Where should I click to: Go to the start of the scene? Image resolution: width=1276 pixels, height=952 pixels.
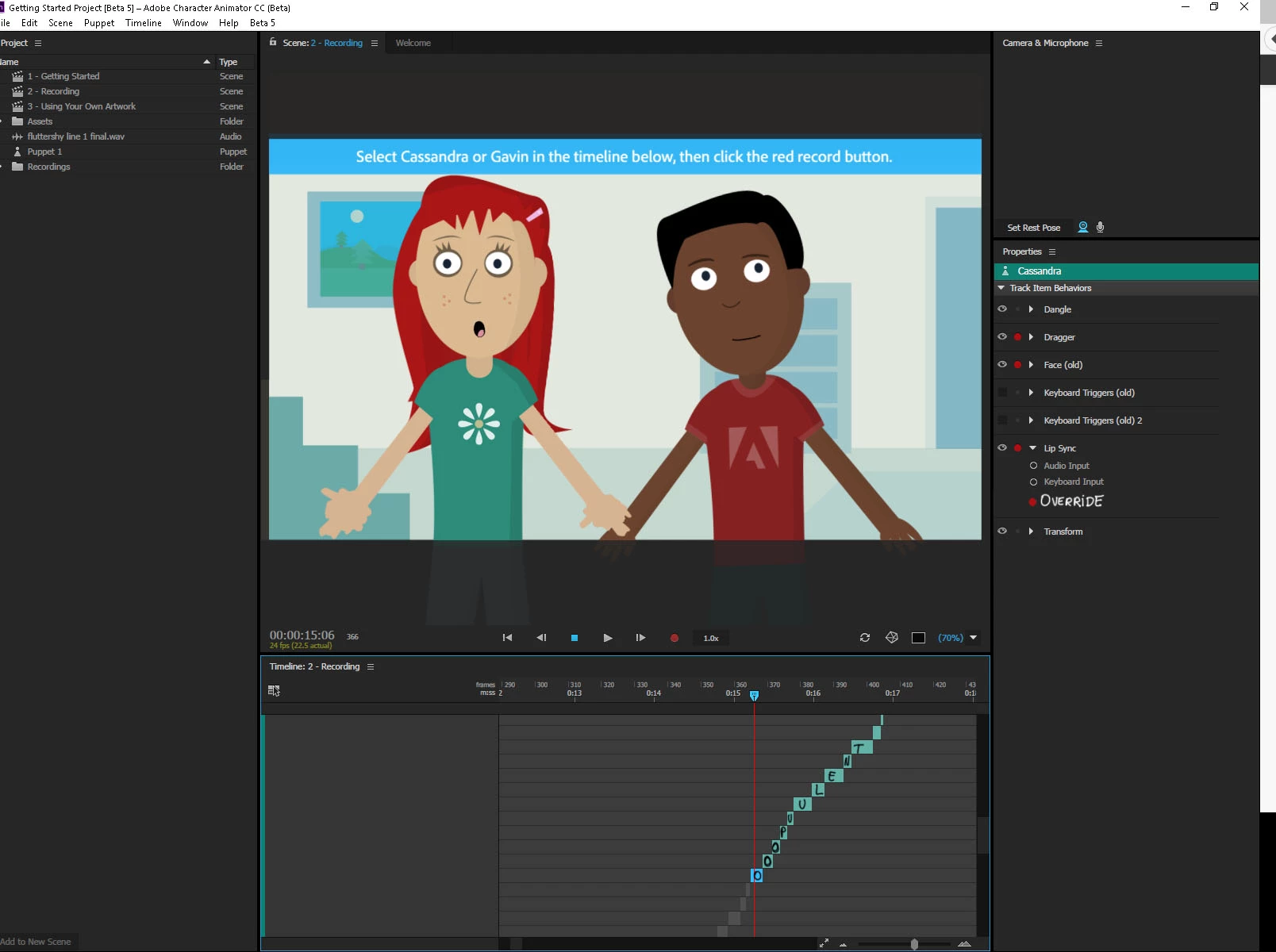tap(507, 638)
